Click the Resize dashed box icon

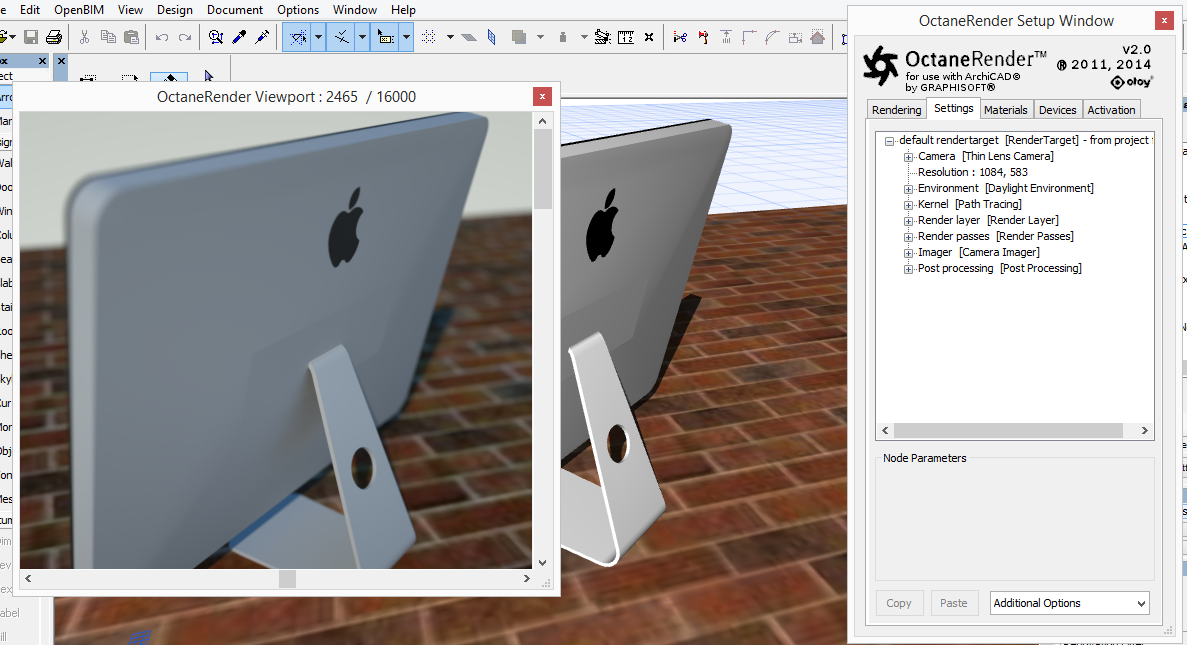pyautogui.click(x=795, y=37)
